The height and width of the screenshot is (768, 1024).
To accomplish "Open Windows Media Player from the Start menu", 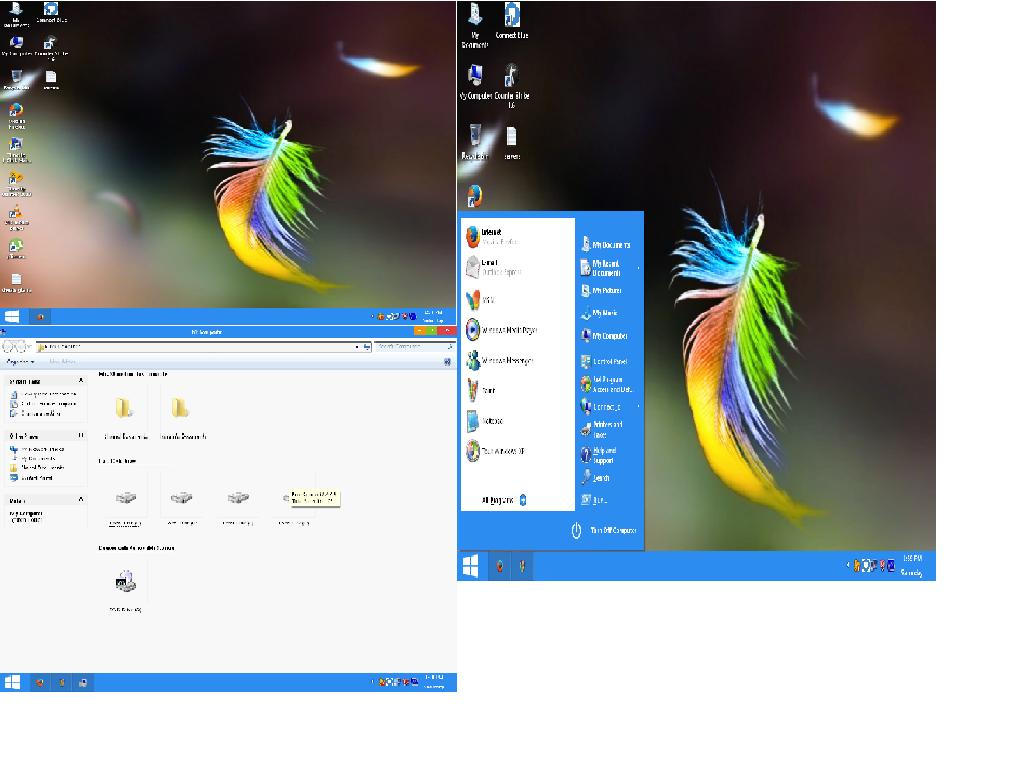I will [510, 330].
